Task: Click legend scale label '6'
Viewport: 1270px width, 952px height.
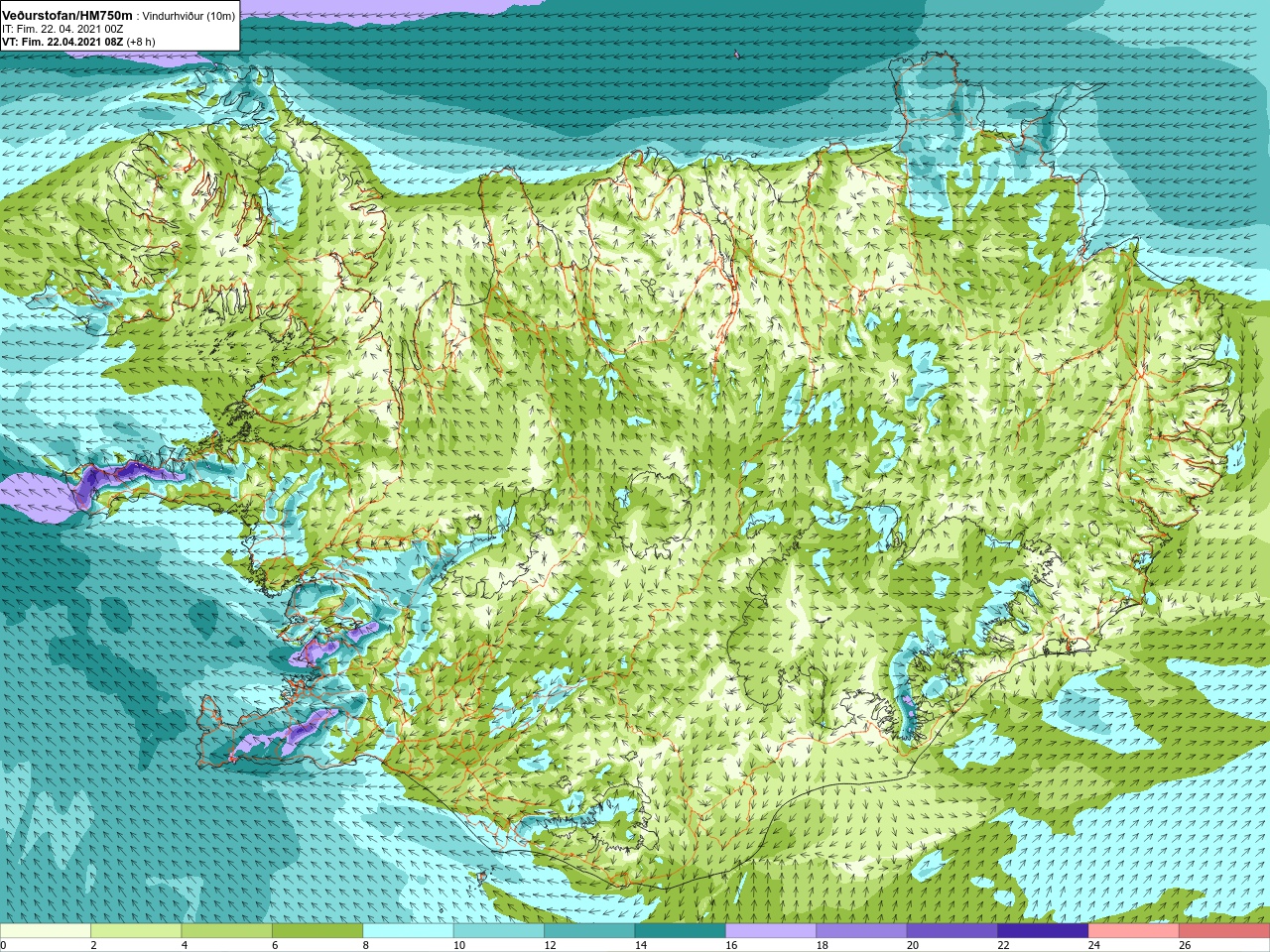Action: [275, 945]
